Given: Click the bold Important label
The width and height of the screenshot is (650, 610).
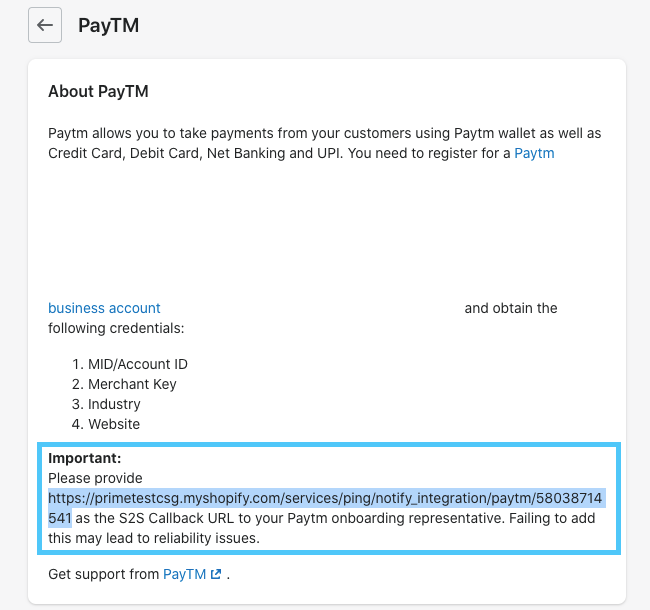Looking at the screenshot, I should point(84,458).
